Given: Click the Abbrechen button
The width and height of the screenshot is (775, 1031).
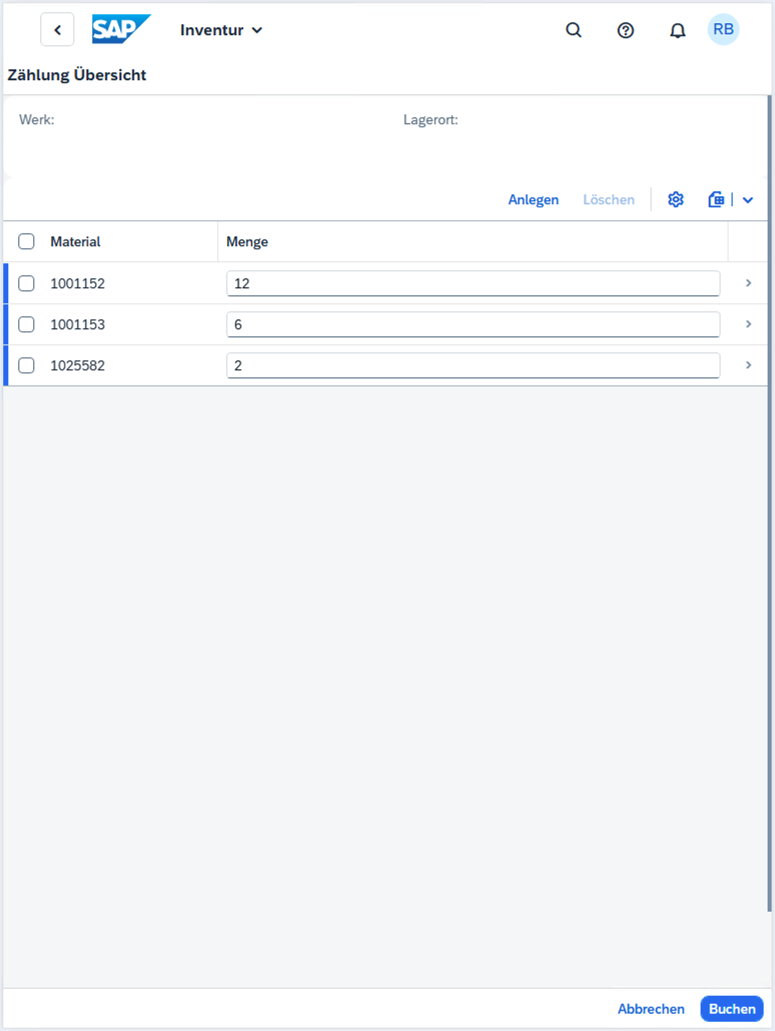Looking at the screenshot, I should point(651,1009).
